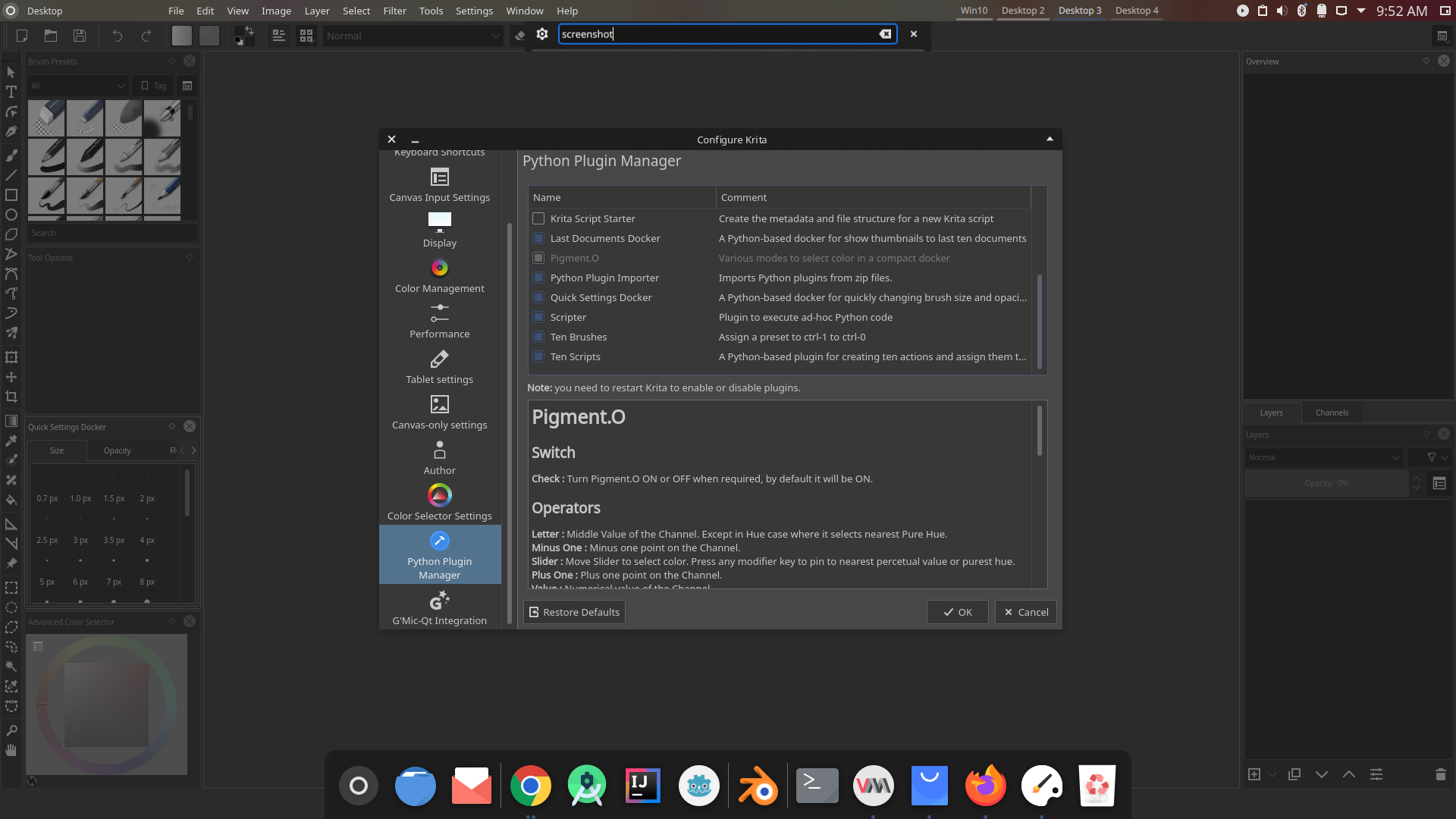Launch Chrome from the dock
Screen dimensions: 1456x819
(531, 786)
